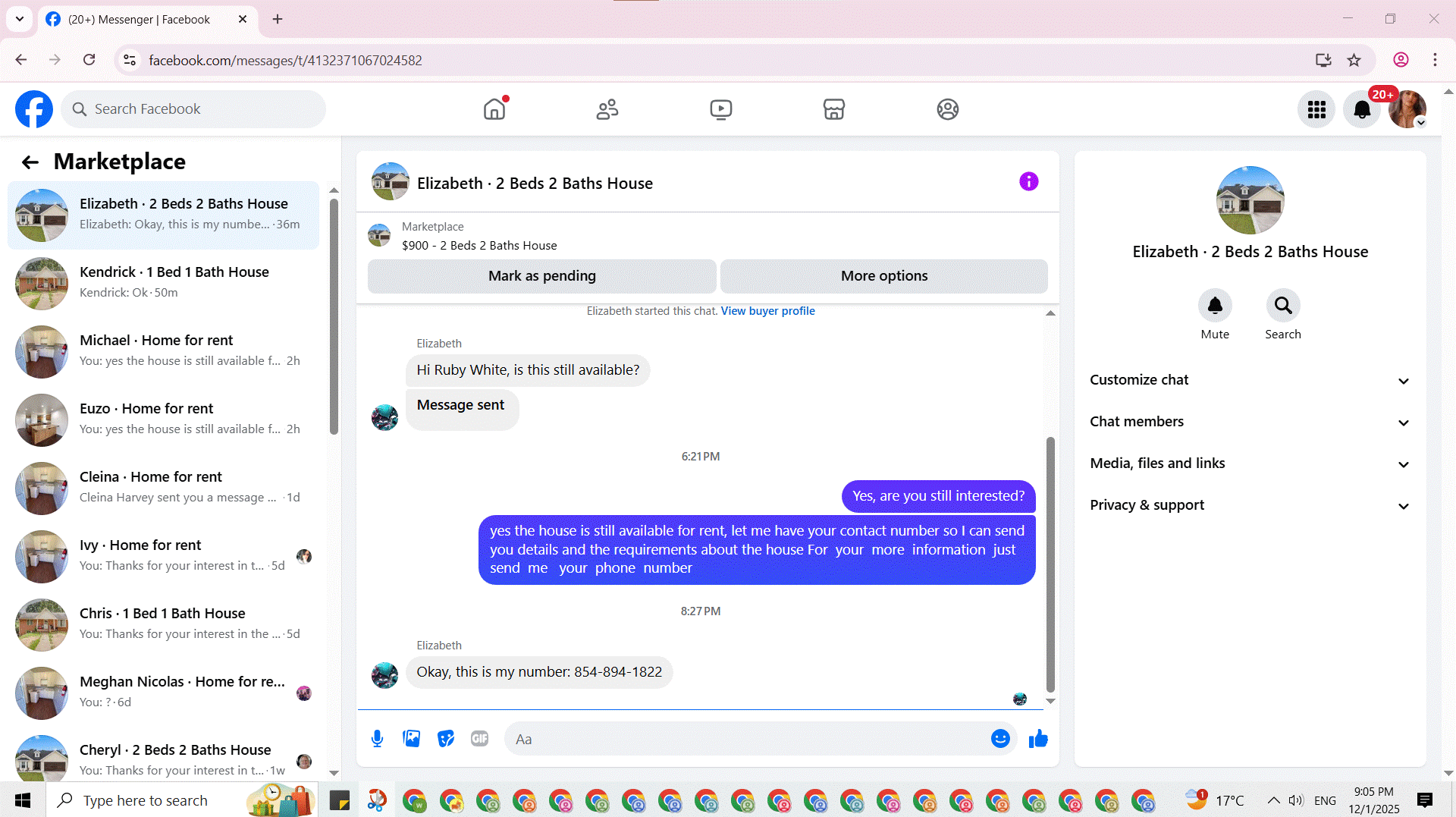This screenshot has width=1456, height=817.
Task: Open the Facebook menu grid icon
Action: 1316,110
